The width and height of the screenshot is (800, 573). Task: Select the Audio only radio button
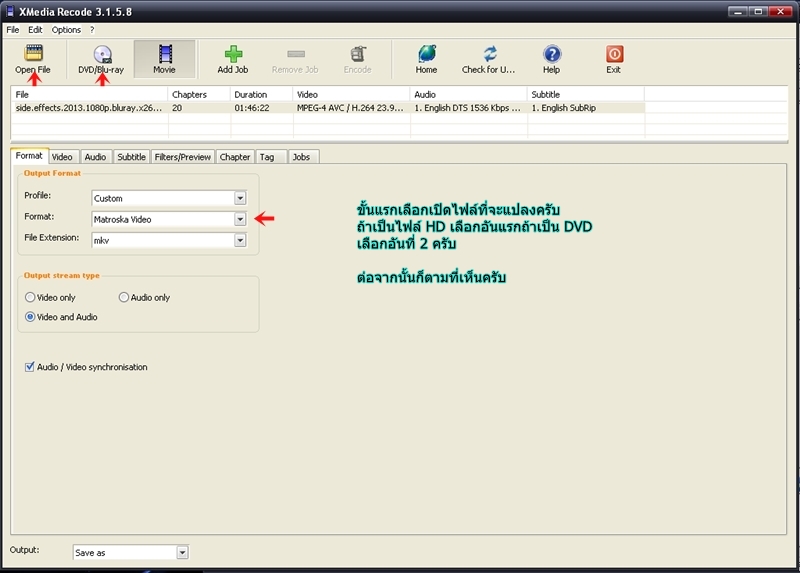click(x=123, y=297)
